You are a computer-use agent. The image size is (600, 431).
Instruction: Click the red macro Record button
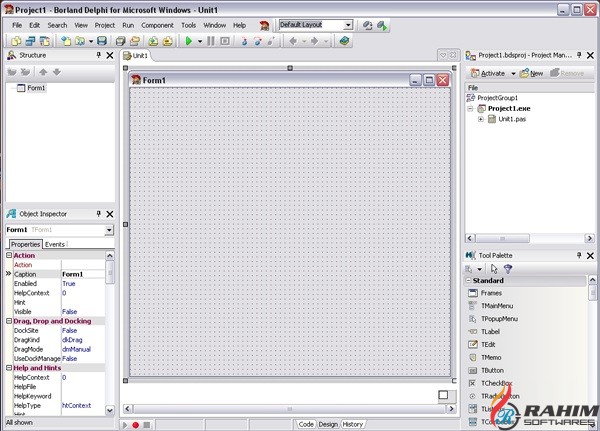(135, 425)
